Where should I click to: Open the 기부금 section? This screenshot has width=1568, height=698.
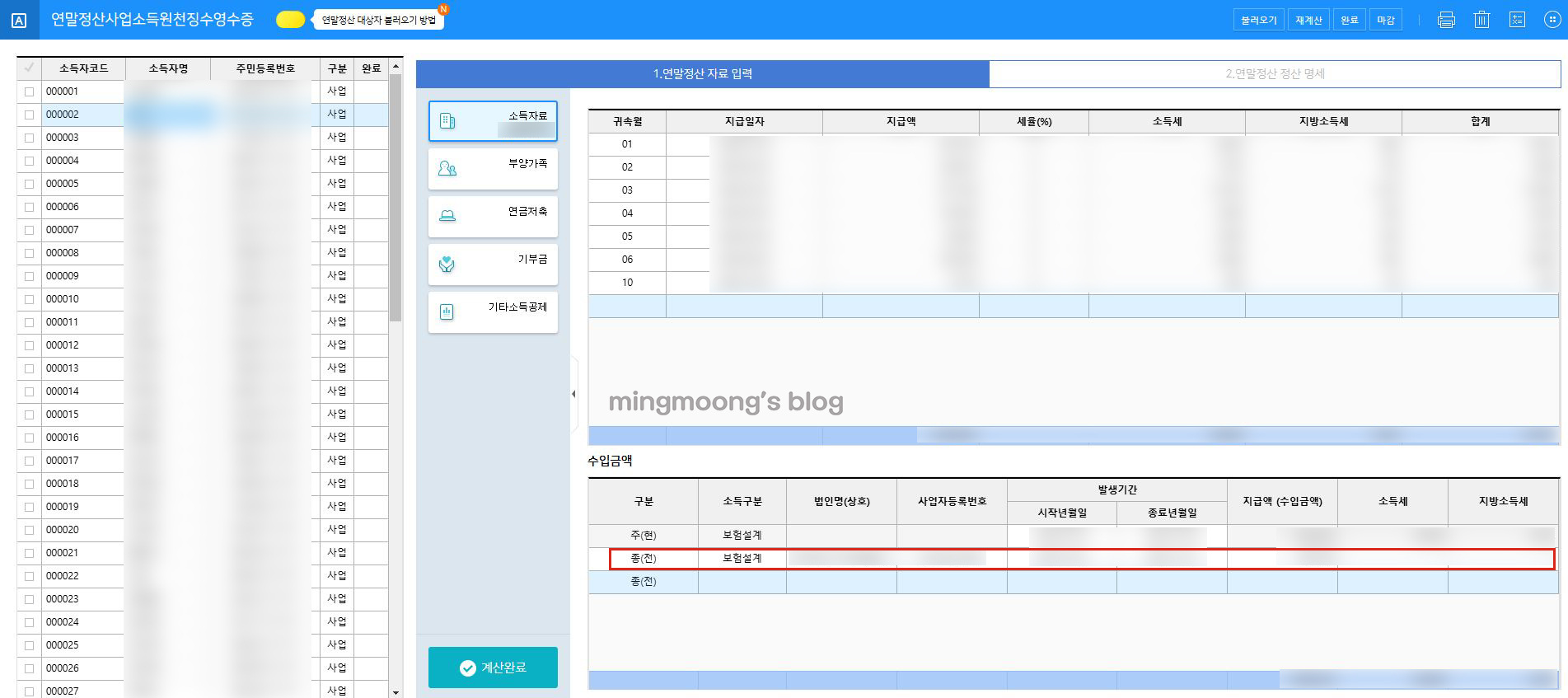coord(493,265)
